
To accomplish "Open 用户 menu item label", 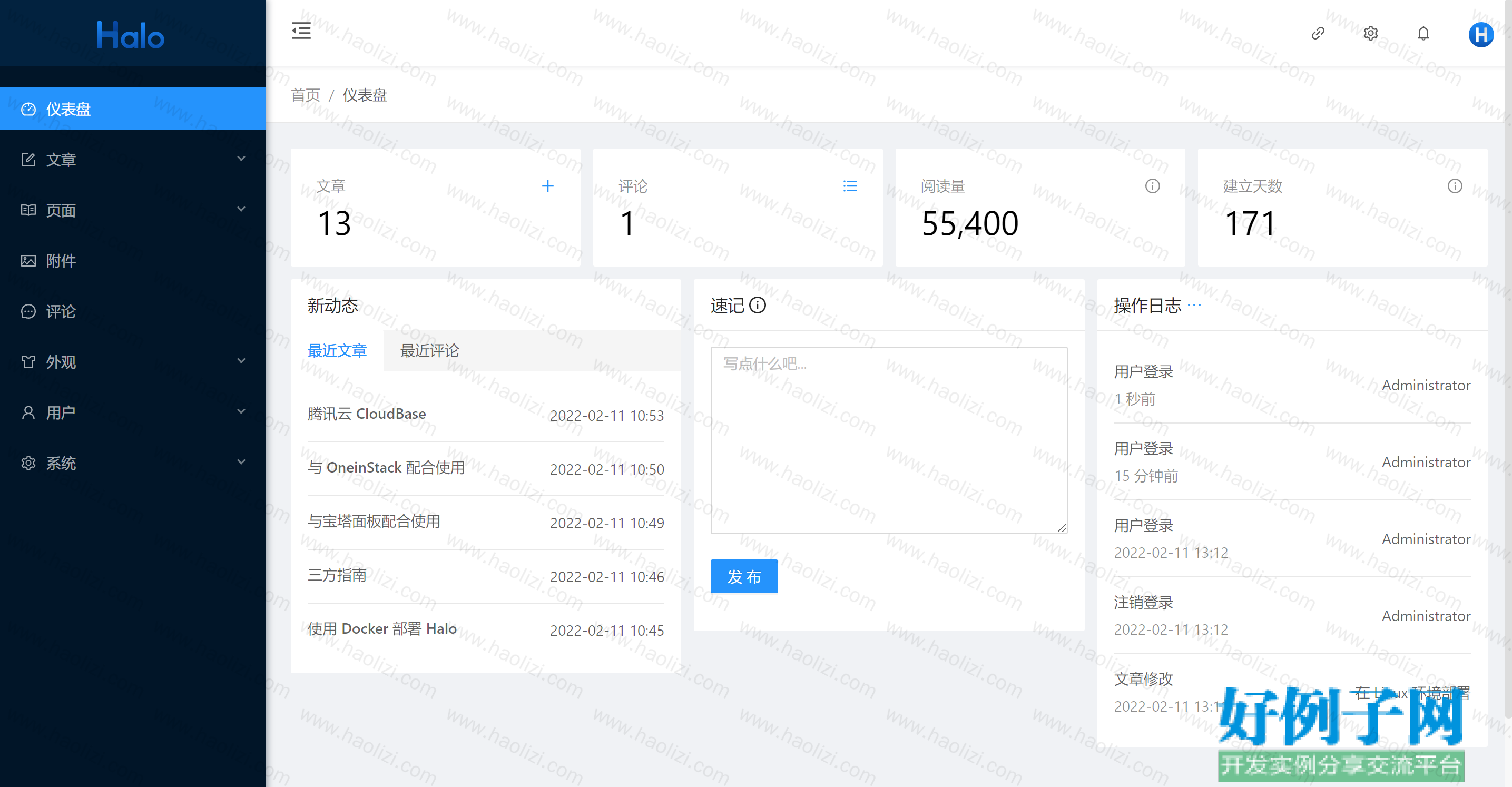I will tap(61, 412).
